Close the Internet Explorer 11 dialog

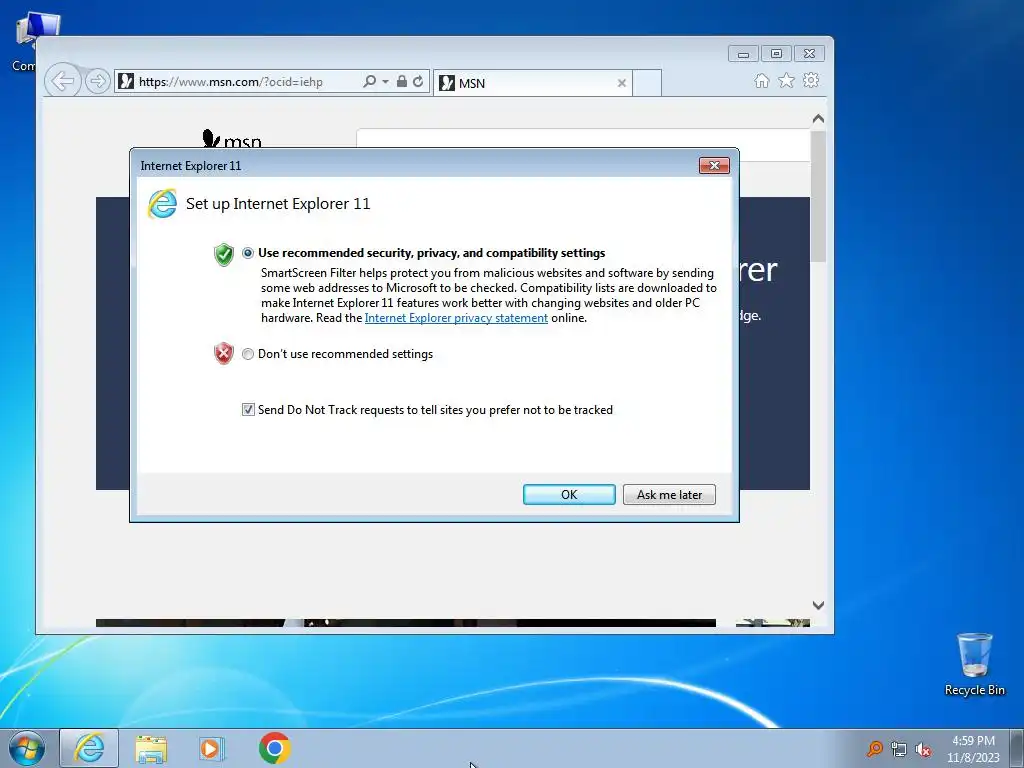pyautogui.click(x=714, y=166)
